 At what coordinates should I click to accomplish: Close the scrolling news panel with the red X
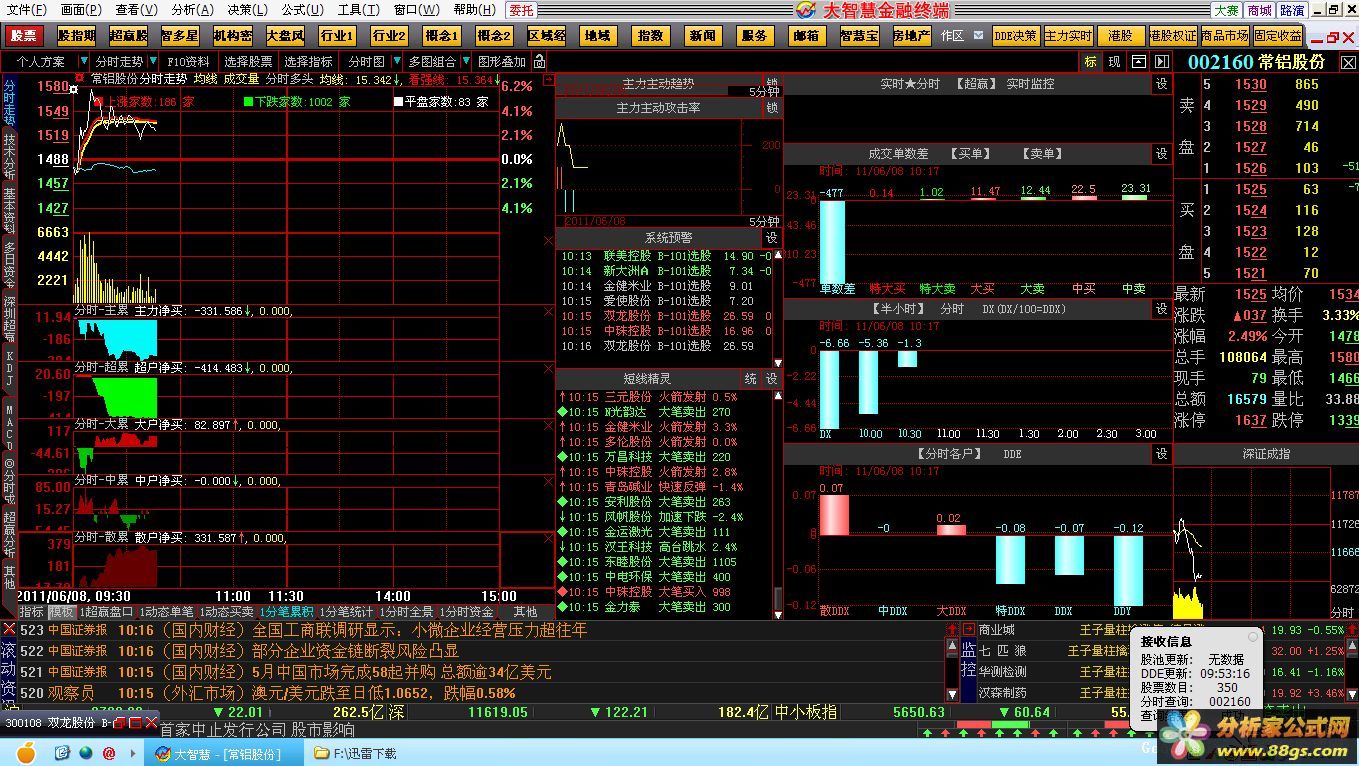(8, 629)
